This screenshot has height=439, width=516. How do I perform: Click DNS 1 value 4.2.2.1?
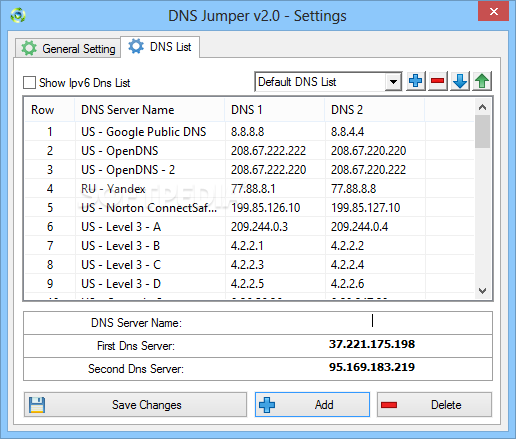[x=247, y=246]
